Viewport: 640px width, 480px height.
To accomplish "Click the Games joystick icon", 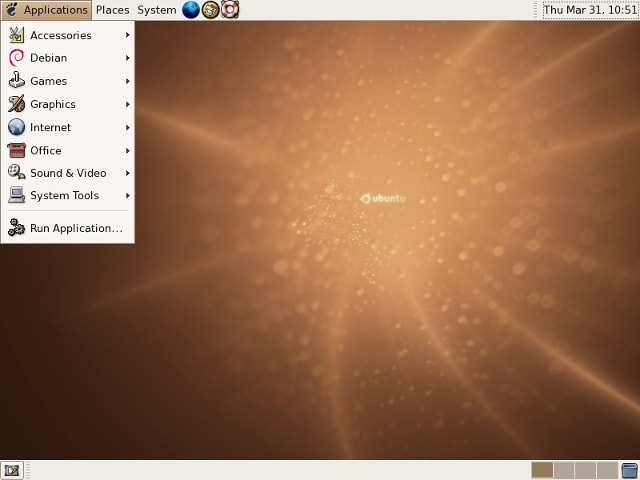I will (16, 80).
